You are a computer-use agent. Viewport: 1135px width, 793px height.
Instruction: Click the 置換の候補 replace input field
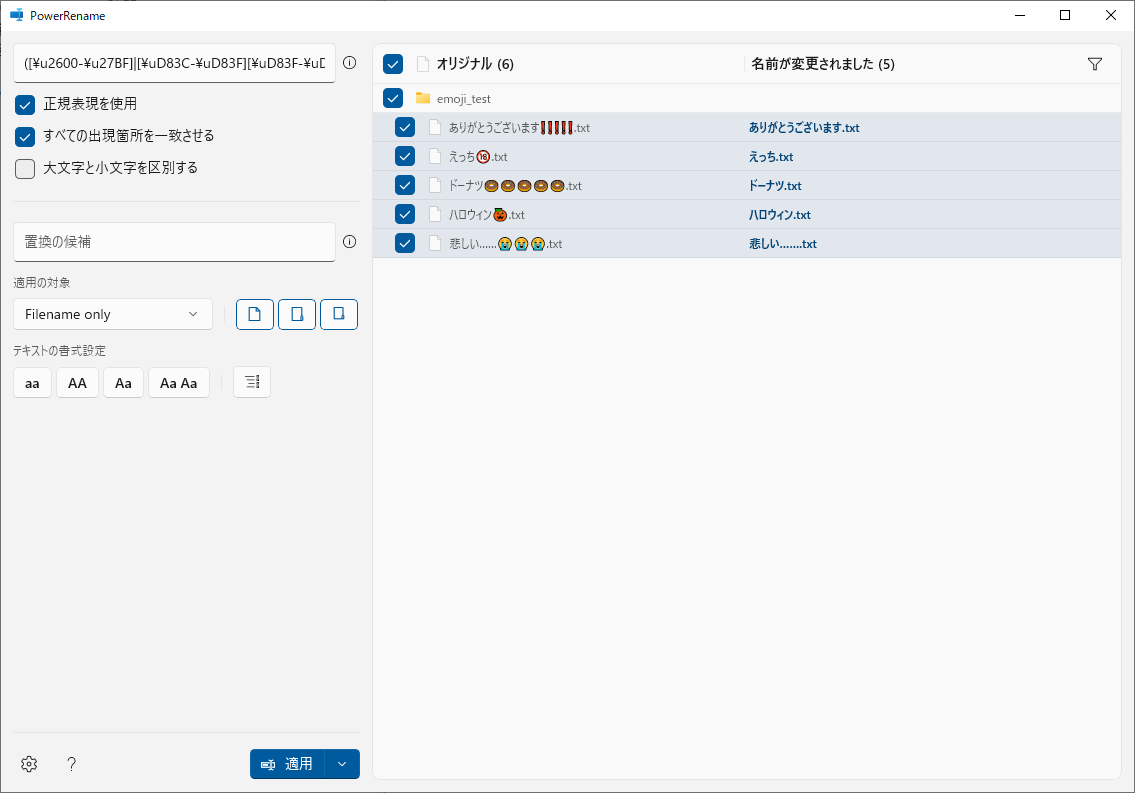pos(174,242)
